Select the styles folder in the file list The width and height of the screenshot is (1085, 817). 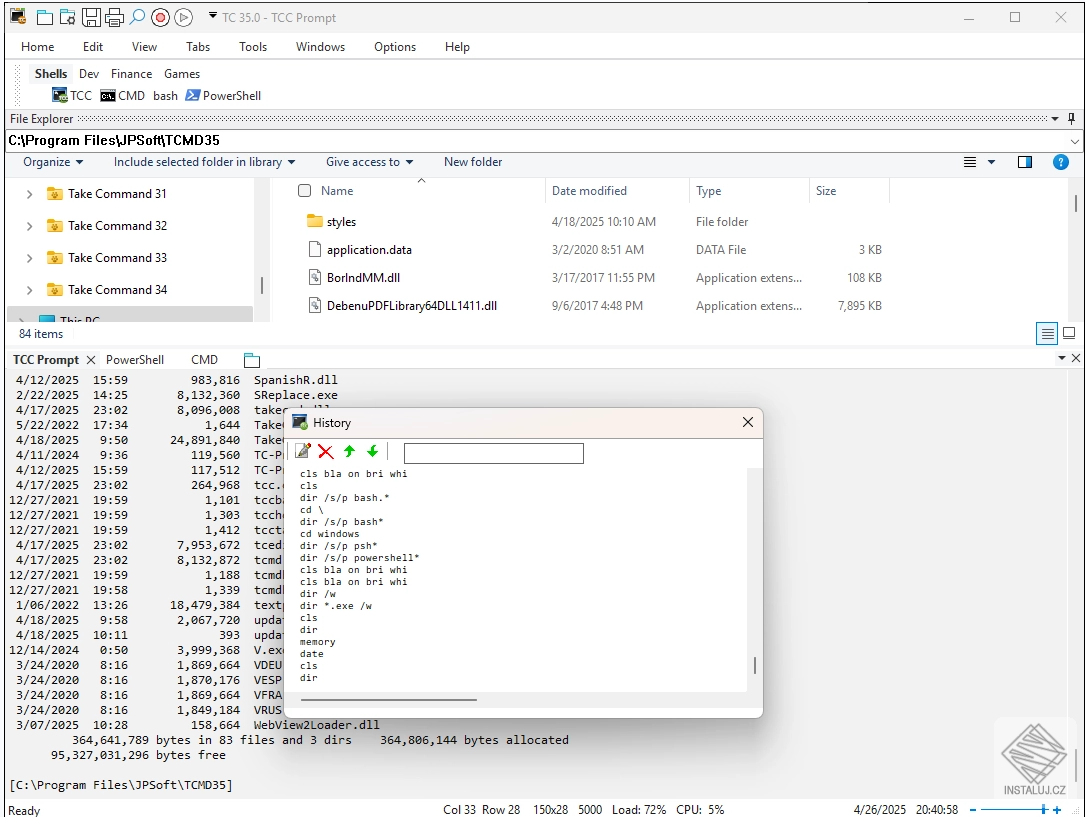341,222
